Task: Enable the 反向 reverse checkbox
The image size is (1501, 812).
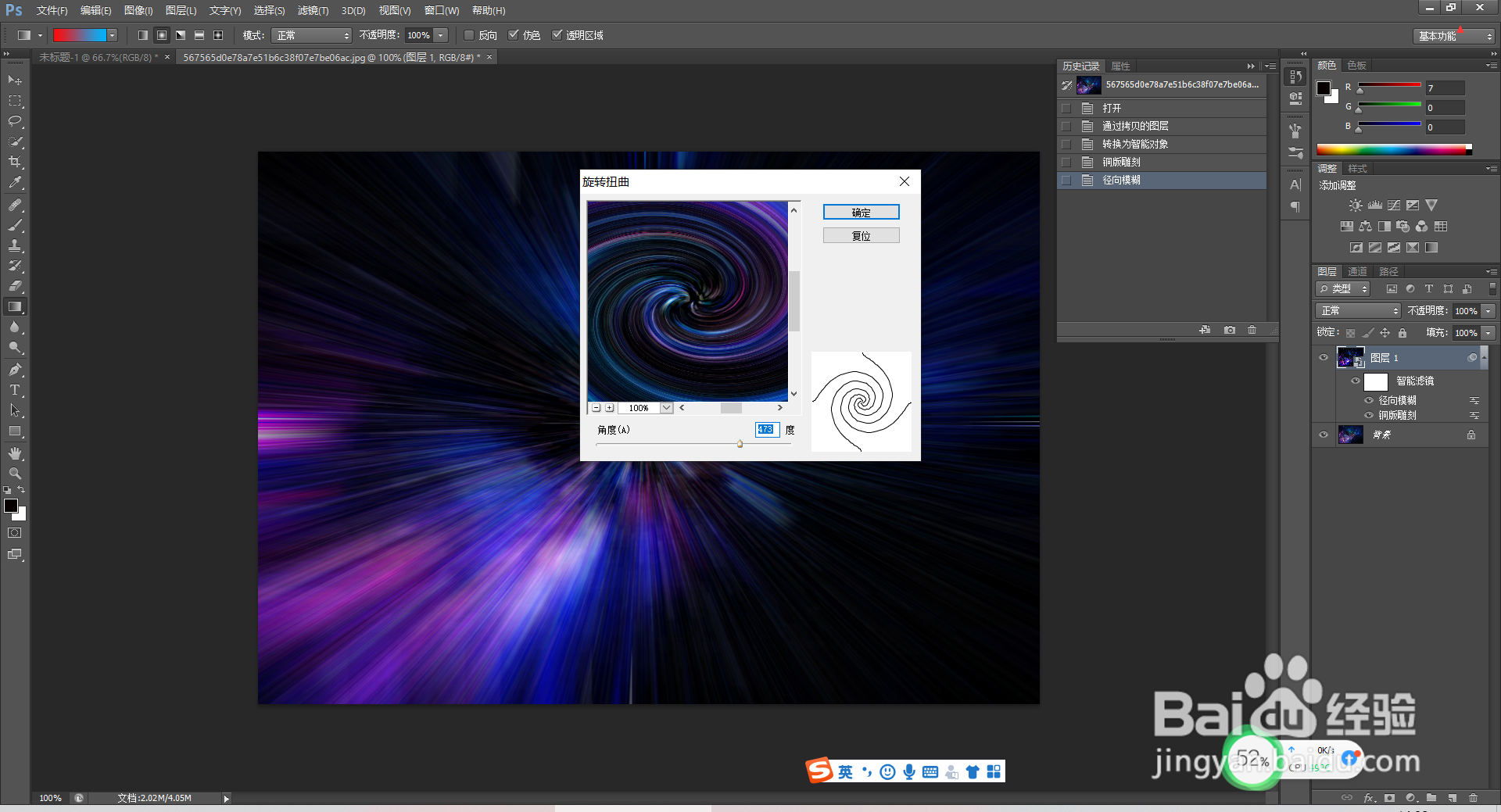Action: pyautogui.click(x=469, y=35)
